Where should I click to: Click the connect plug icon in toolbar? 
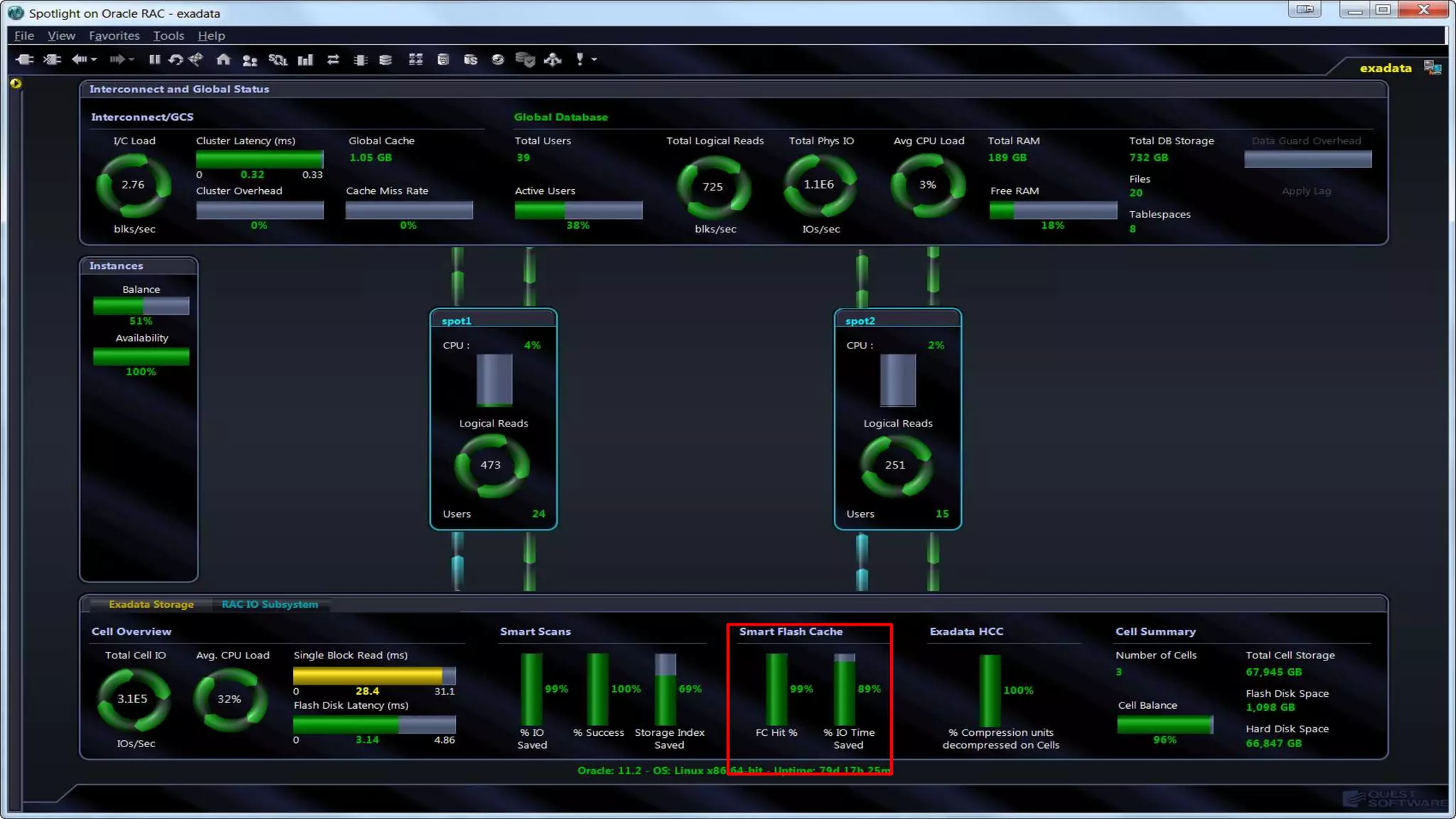click(25, 60)
